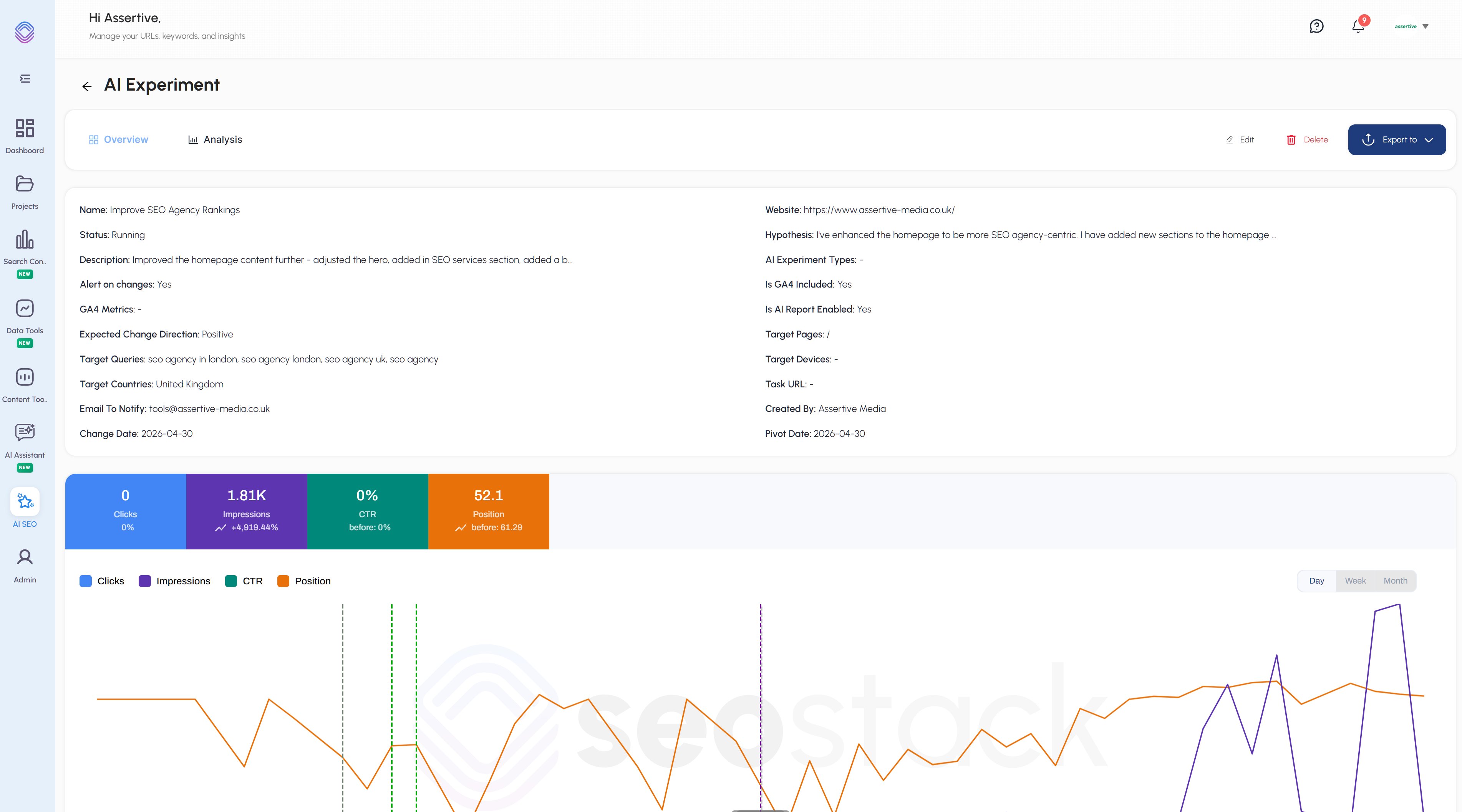1462x812 pixels.
Task: Click the Overview grid icon
Action: click(x=94, y=140)
